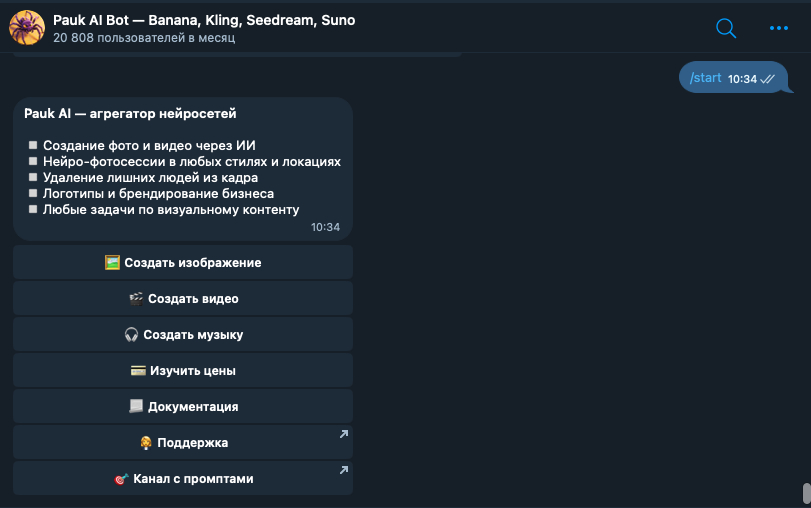Open search in the Pauk AI Bot chat
Viewport: 811px width, 508px height.
coord(726,28)
